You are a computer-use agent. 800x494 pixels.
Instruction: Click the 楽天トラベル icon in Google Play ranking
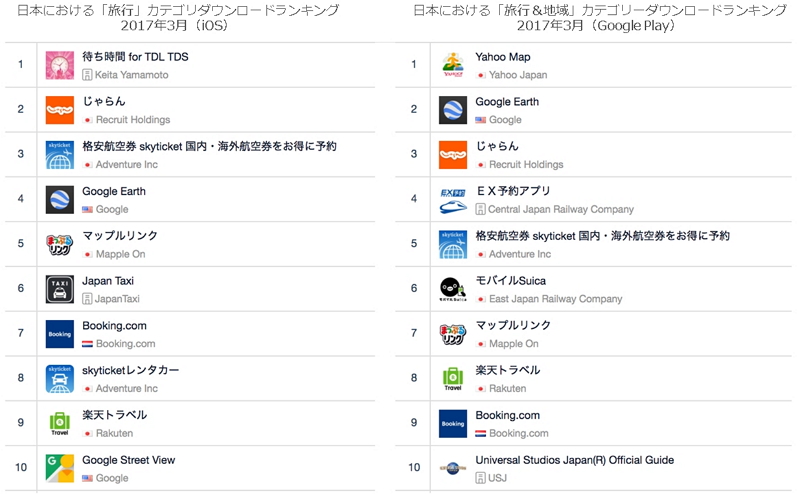[x=453, y=379]
